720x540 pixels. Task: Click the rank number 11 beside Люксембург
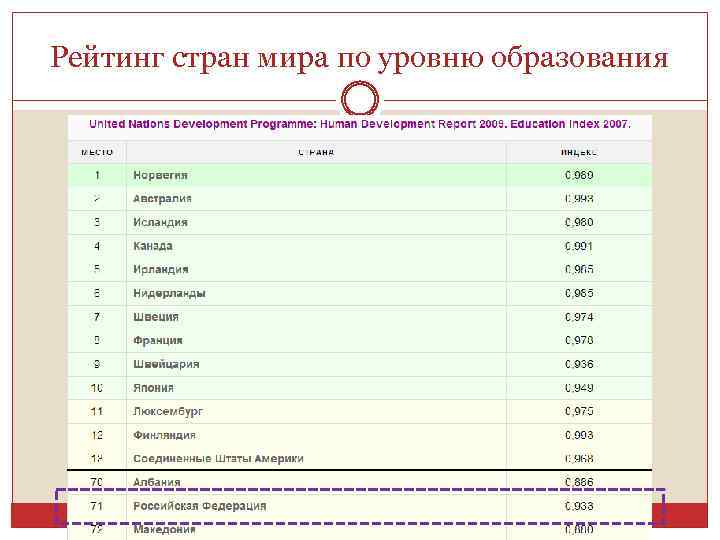click(97, 411)
